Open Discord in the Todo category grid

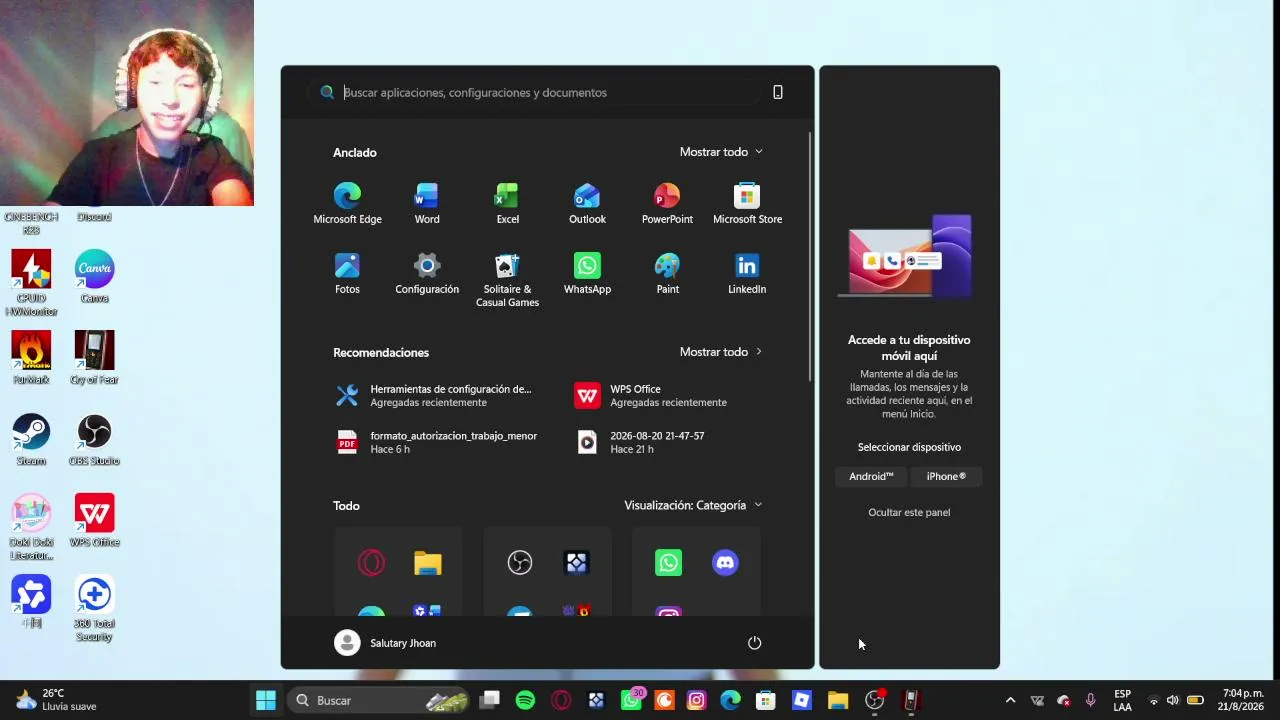[x=725, y=563]
